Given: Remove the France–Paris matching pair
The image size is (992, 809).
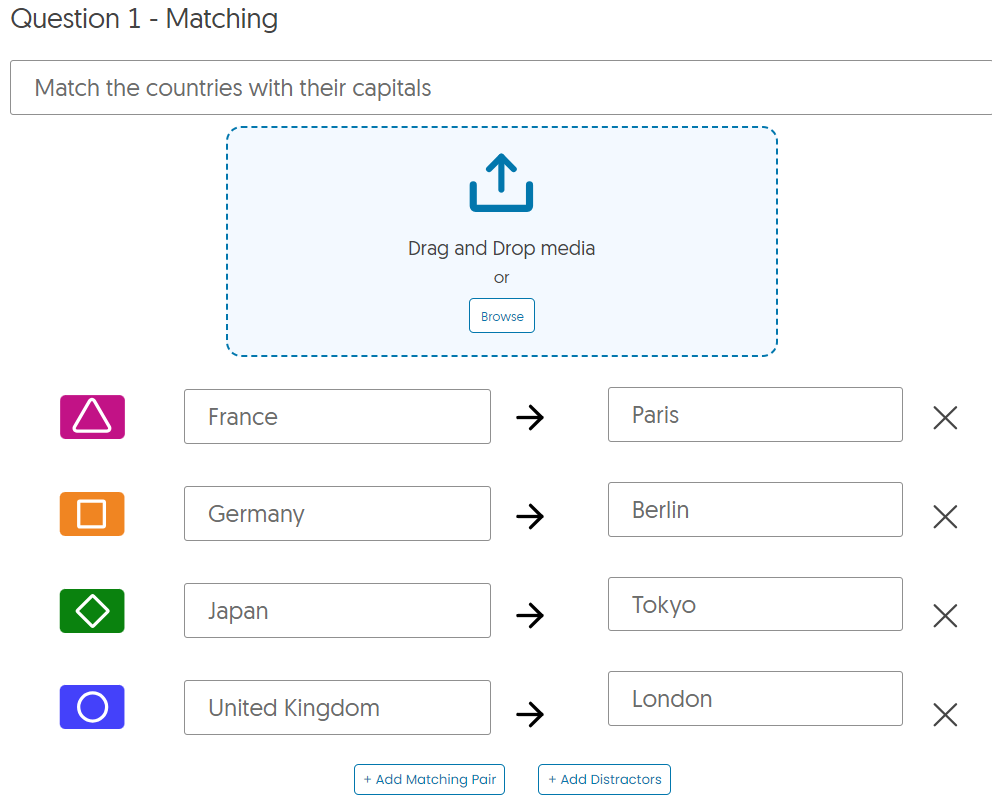Looking at the screenshot, I should 945,417.
